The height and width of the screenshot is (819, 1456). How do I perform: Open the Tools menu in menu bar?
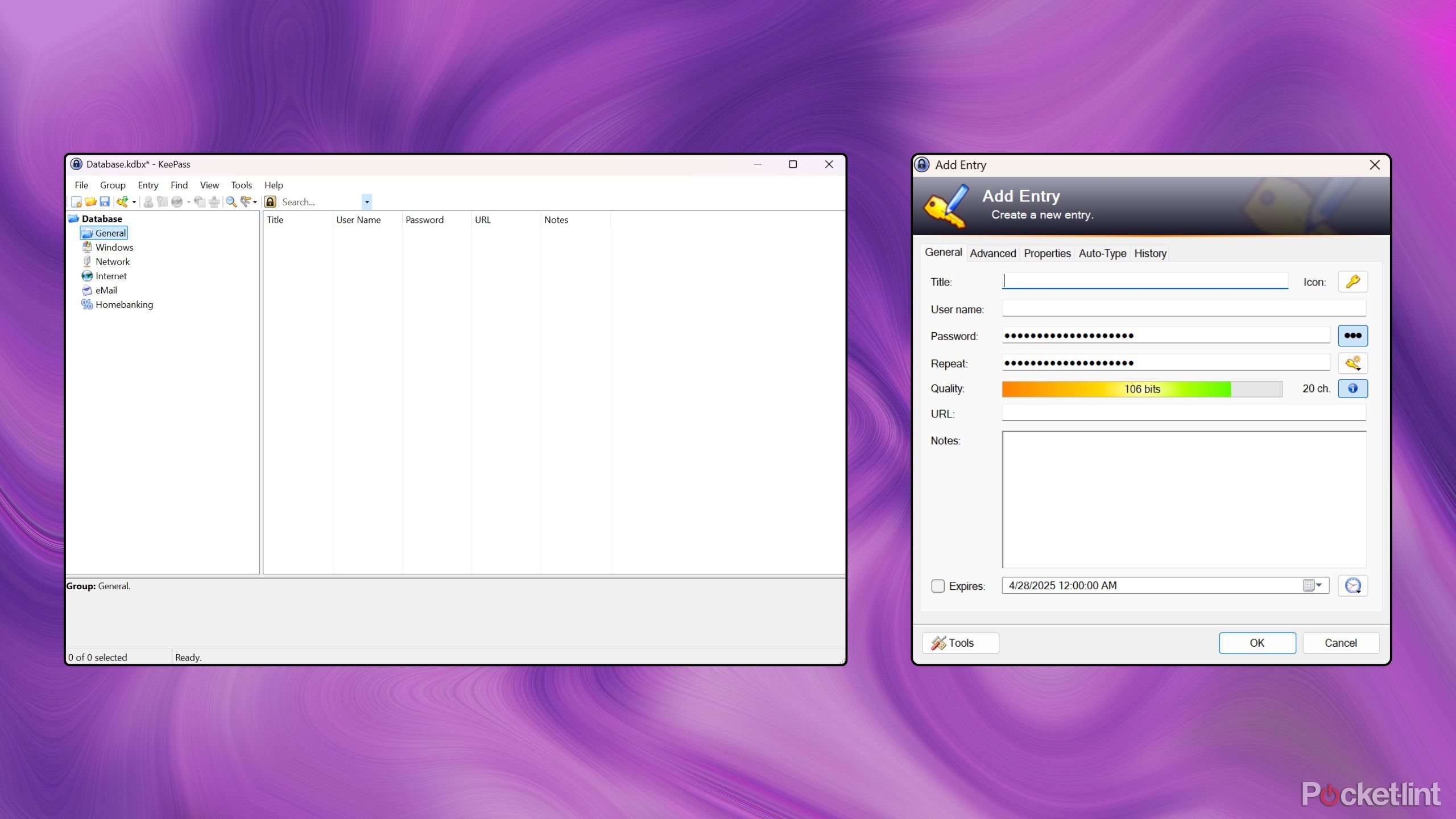point(241,185)
